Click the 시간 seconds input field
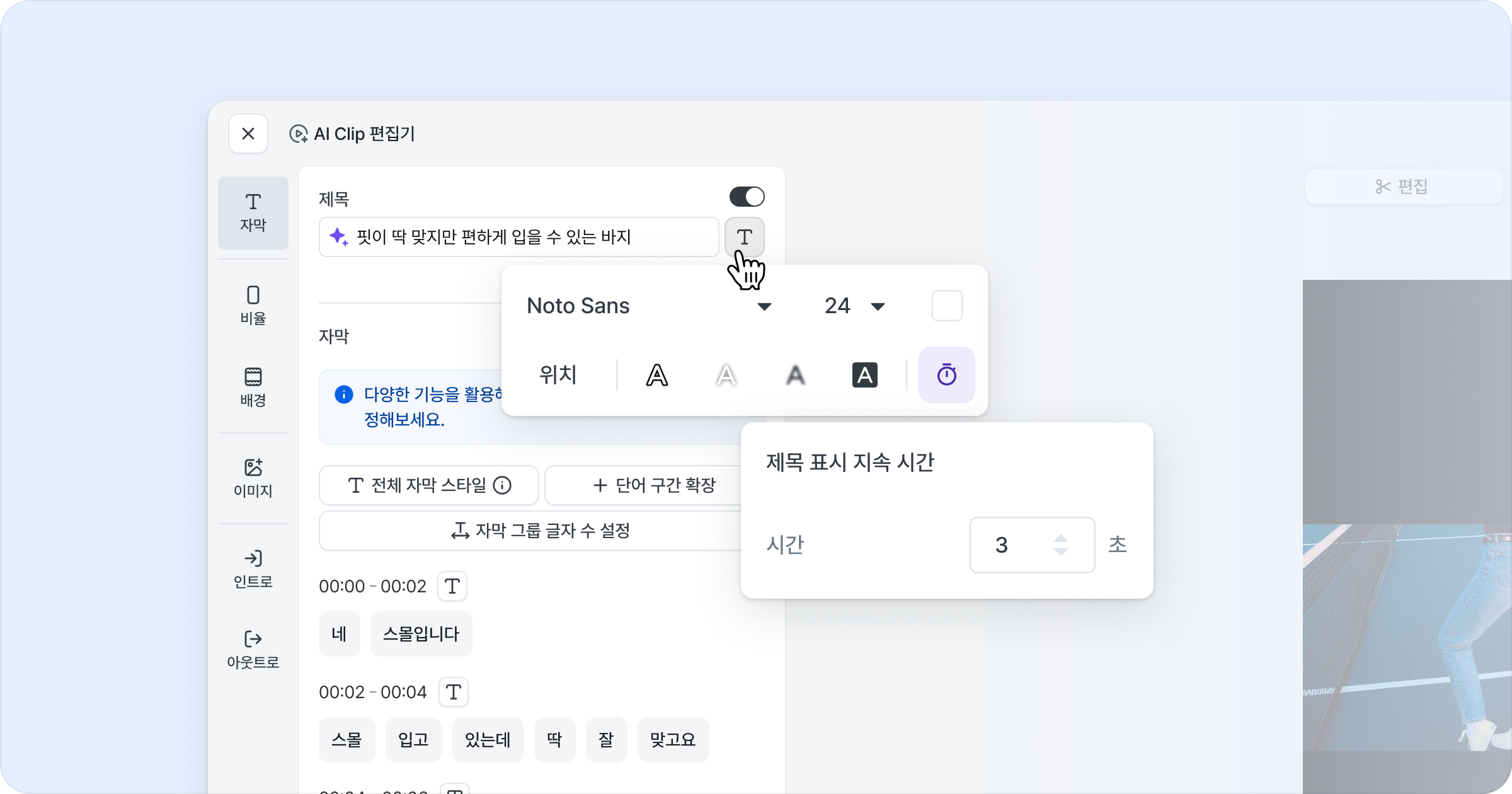 (x=1032, y=545)
